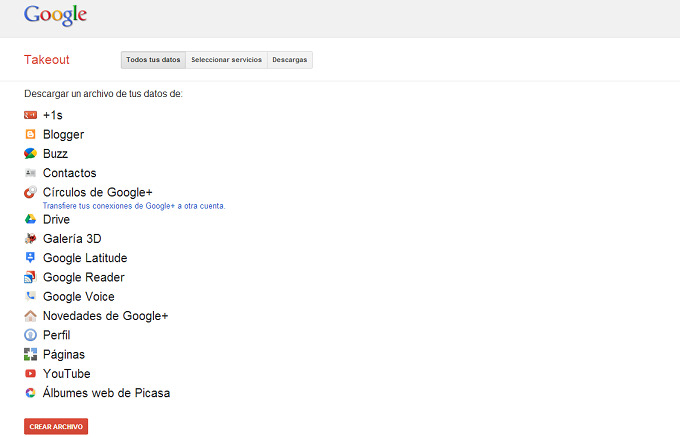The width and height of the screenshot is (680, 437).
Task: Click the Google logo
Action: (56, 16)
